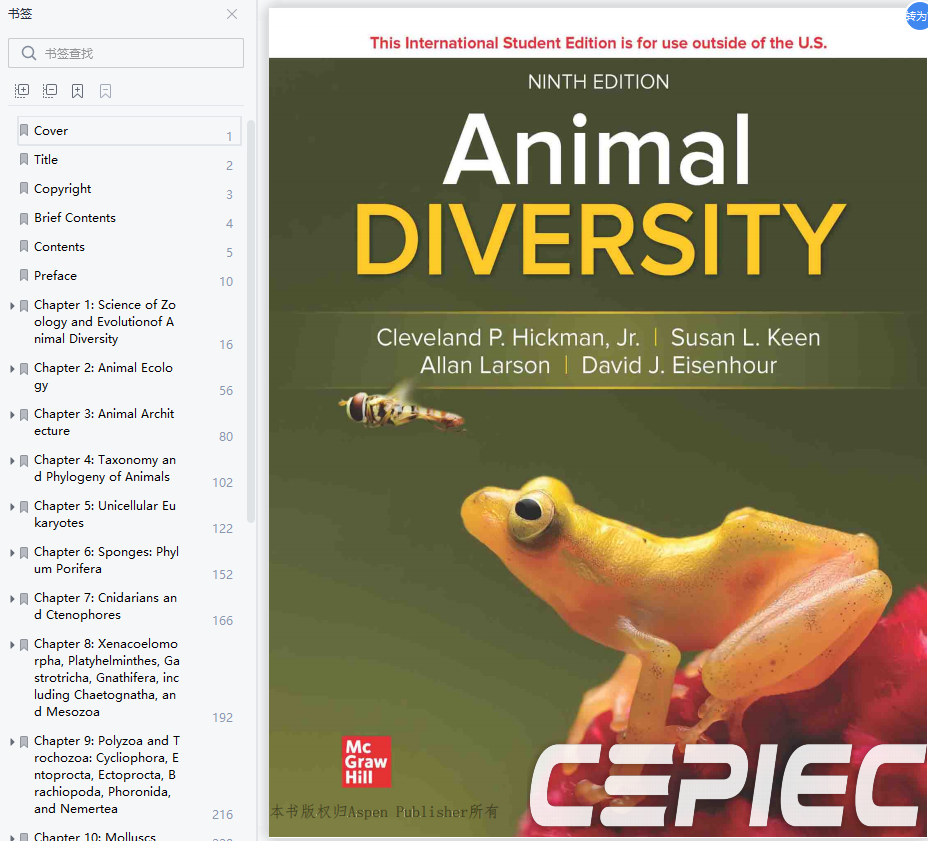This screenshot has height=841, width=928.
Task: Click the delete bookmark icon
Action: (105, 91)
